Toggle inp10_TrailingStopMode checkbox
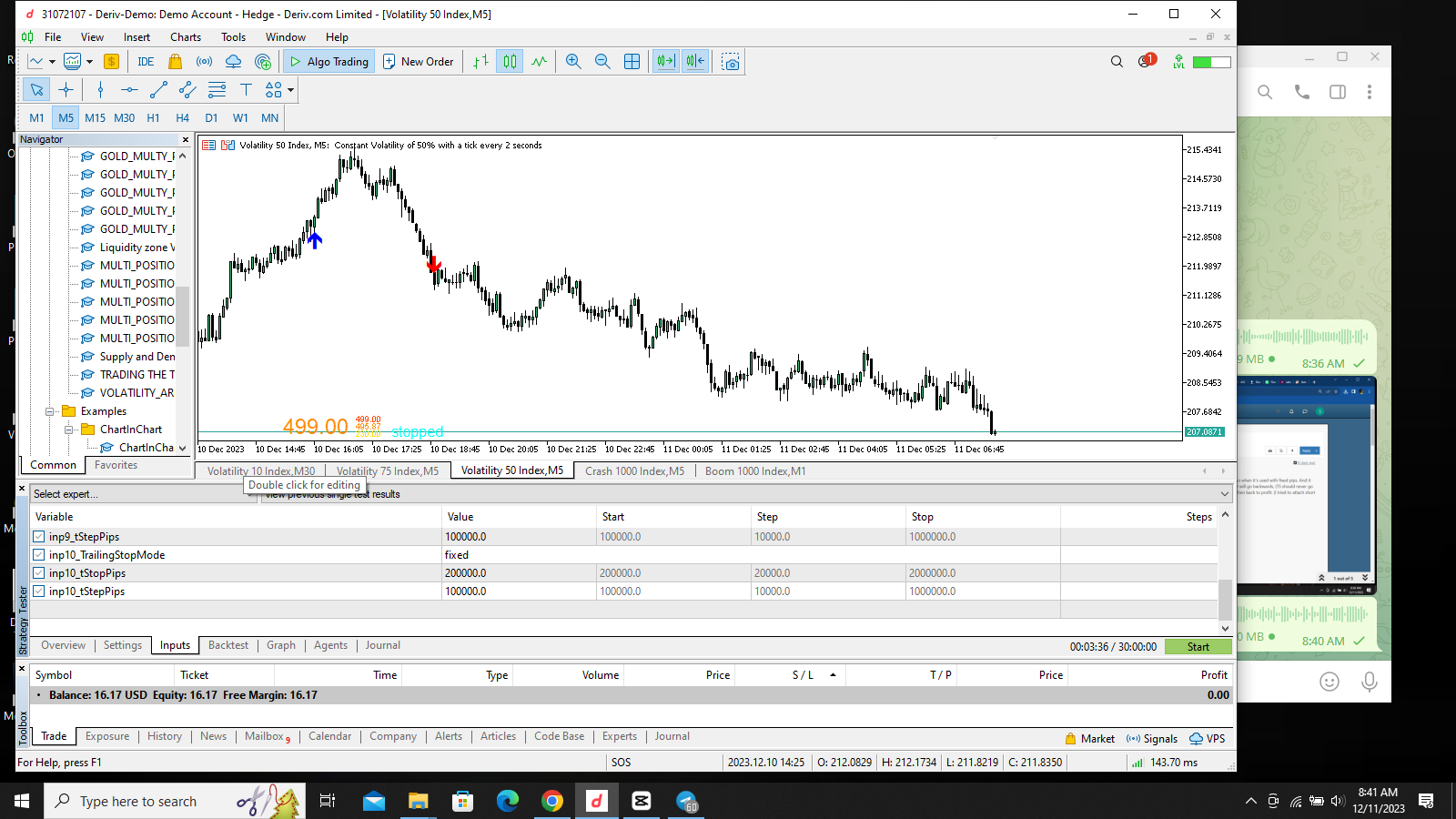The height and width of the screenshot is (819, 1456). [39, 555]
